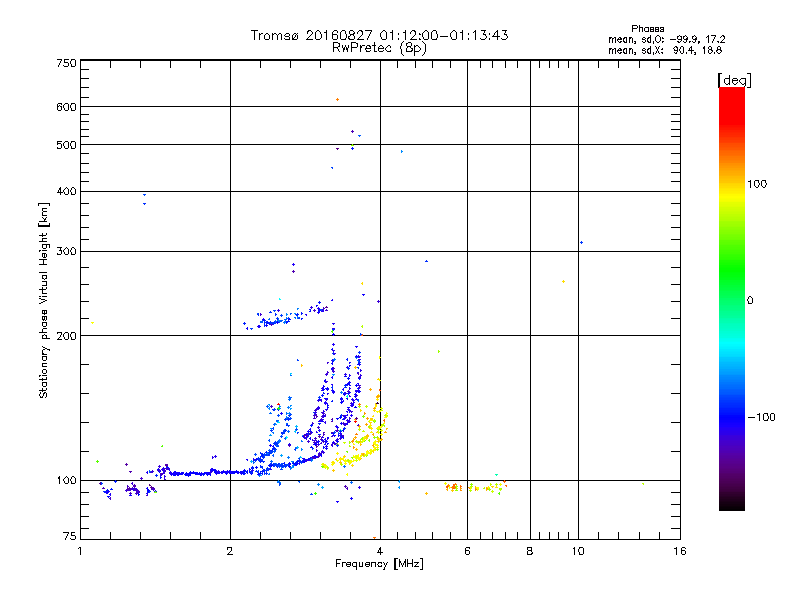Image resolution: width=800 pixels, height=600 pixels.
Task: Click the colorbar label '100'
Action: [x=757, y=184]
